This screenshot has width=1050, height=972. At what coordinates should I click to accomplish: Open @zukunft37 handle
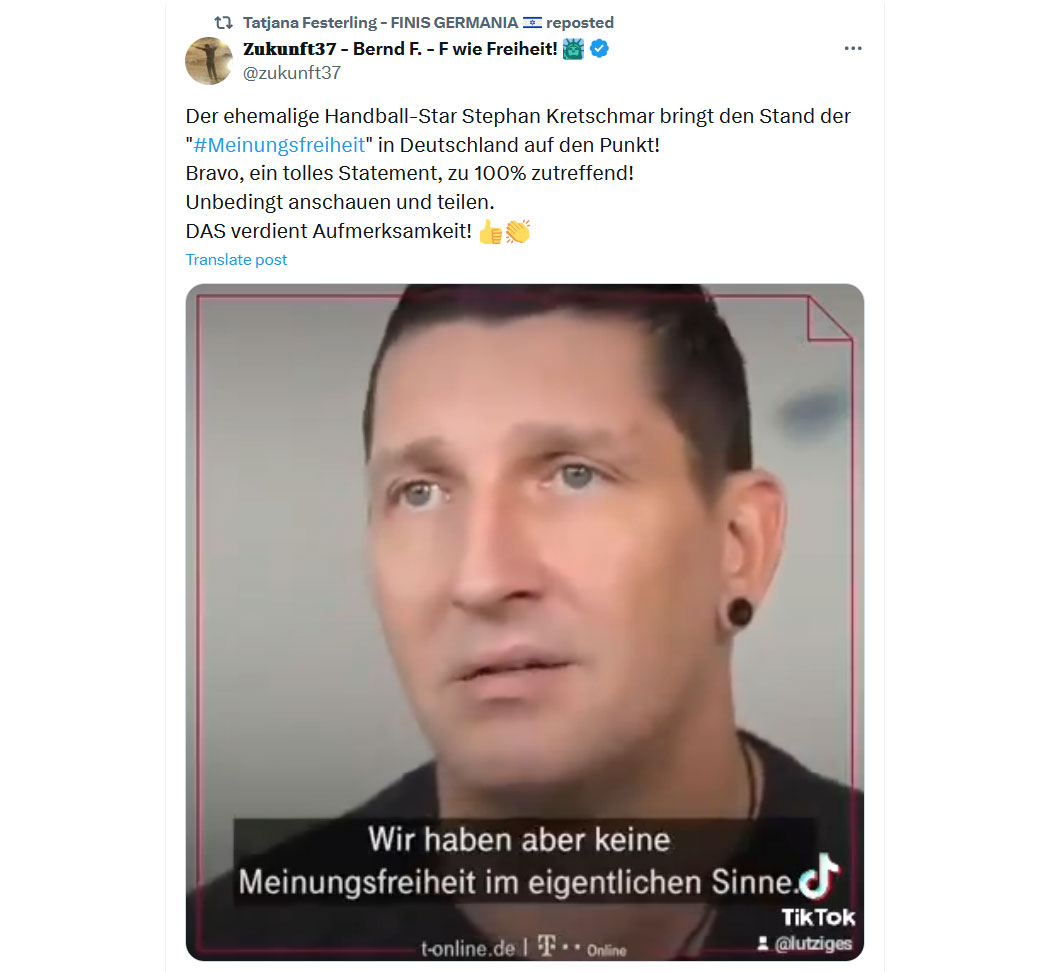coord(292,73)
